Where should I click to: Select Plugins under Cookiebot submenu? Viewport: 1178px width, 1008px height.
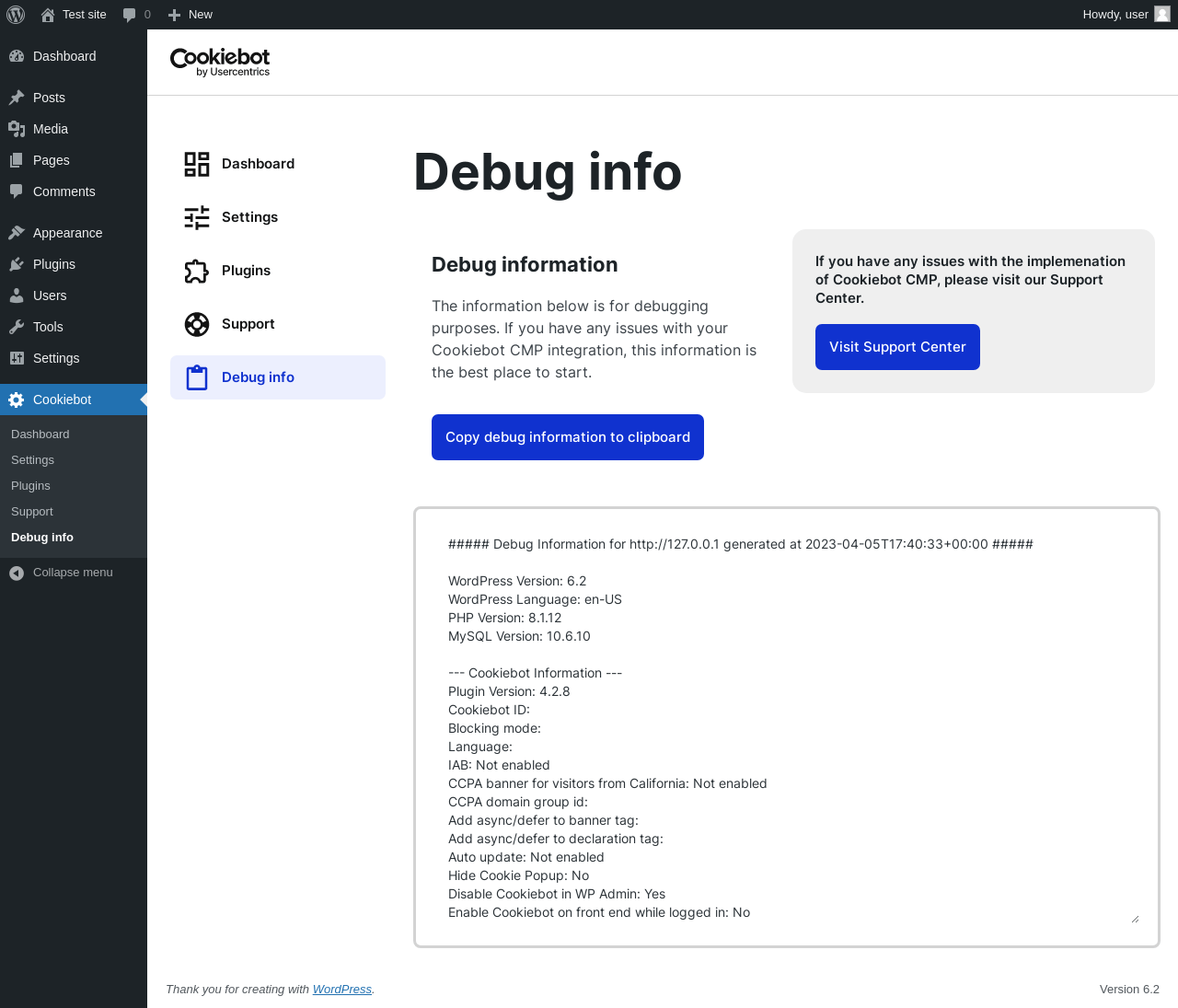pyautogui.click(x=30, y=486)
